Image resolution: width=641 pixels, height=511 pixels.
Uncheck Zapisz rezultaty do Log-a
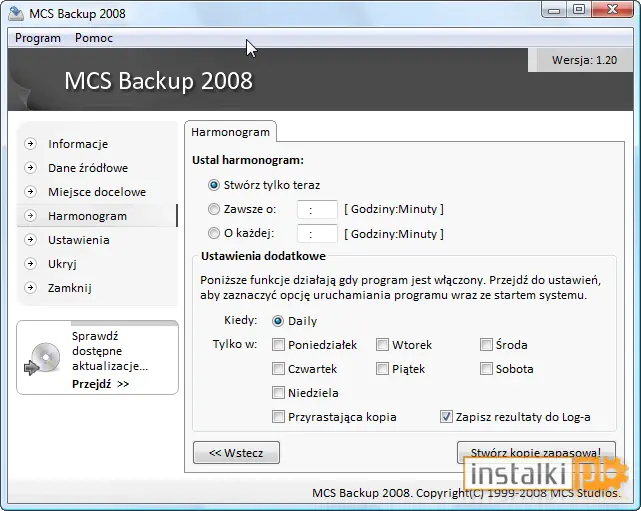[x=446, y=417]
